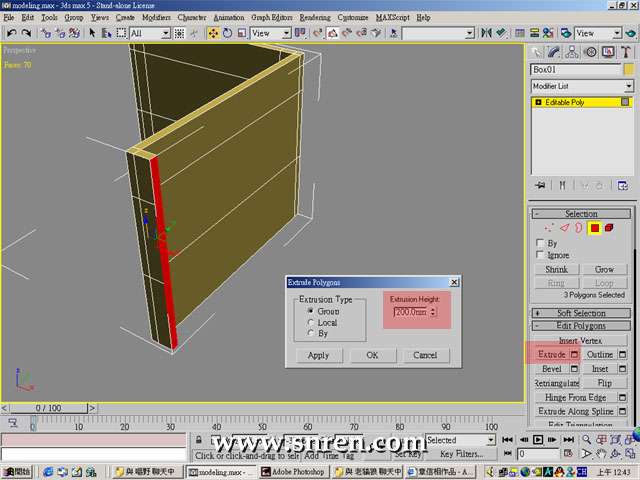The image size is (640, 480).
Task: Select the By extrusion type option
Action: point(311,333)
